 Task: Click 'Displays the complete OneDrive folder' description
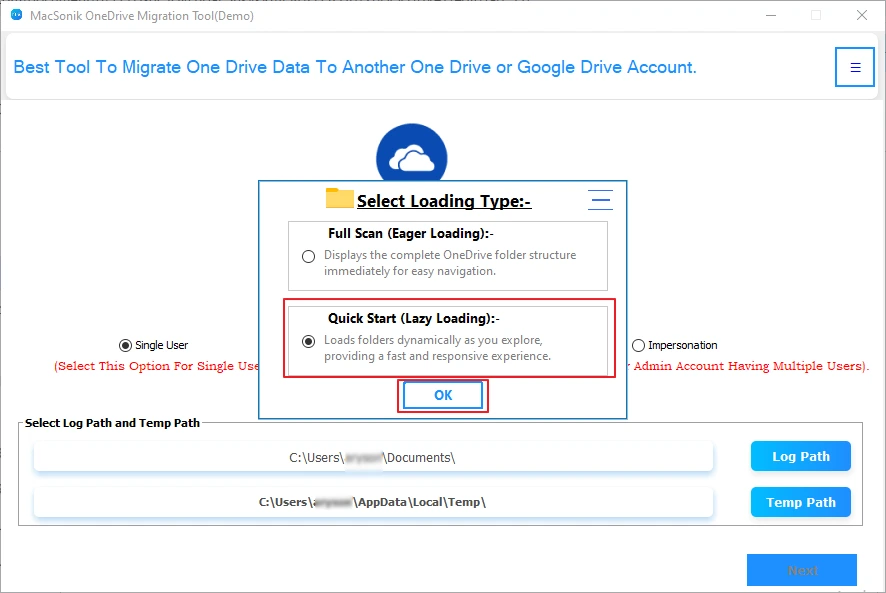[450, 263]
